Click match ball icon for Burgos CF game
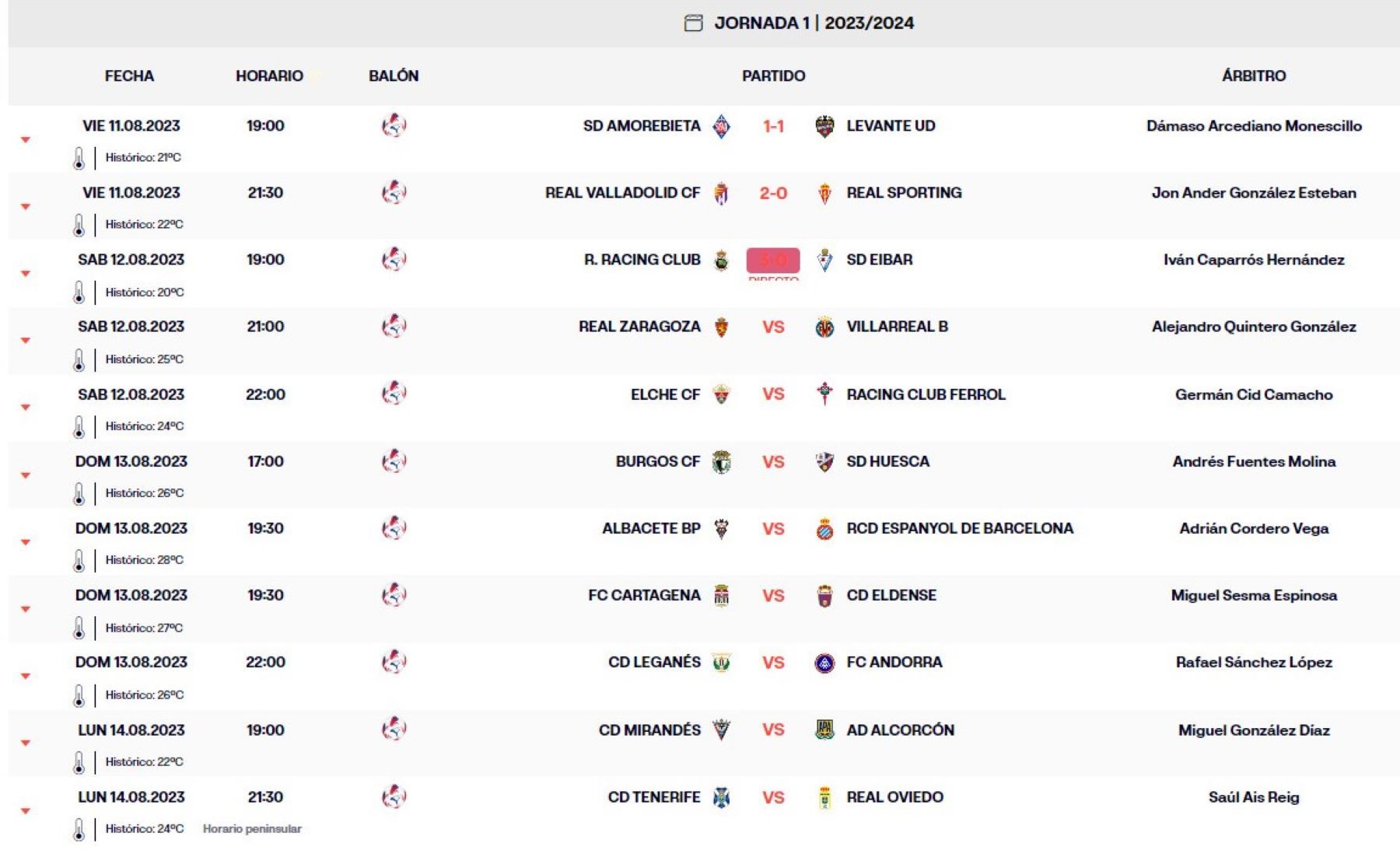This screenshot has height=861, width=1400. click(x=394, y=461)
